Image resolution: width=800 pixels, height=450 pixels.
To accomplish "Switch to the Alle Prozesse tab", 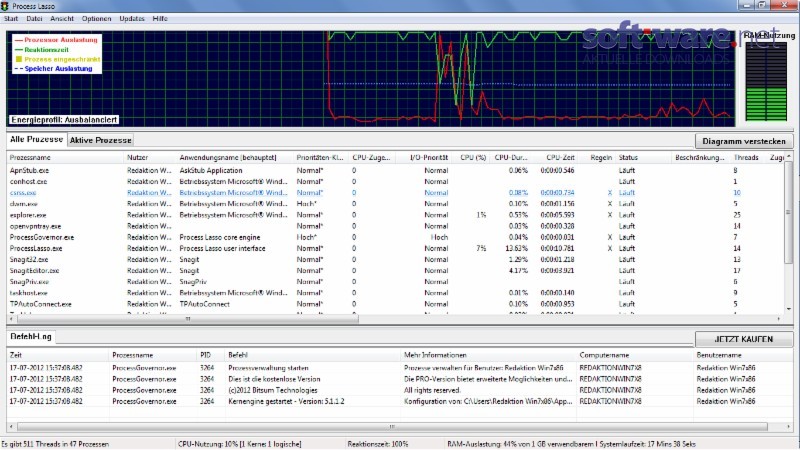I will 36,139.
